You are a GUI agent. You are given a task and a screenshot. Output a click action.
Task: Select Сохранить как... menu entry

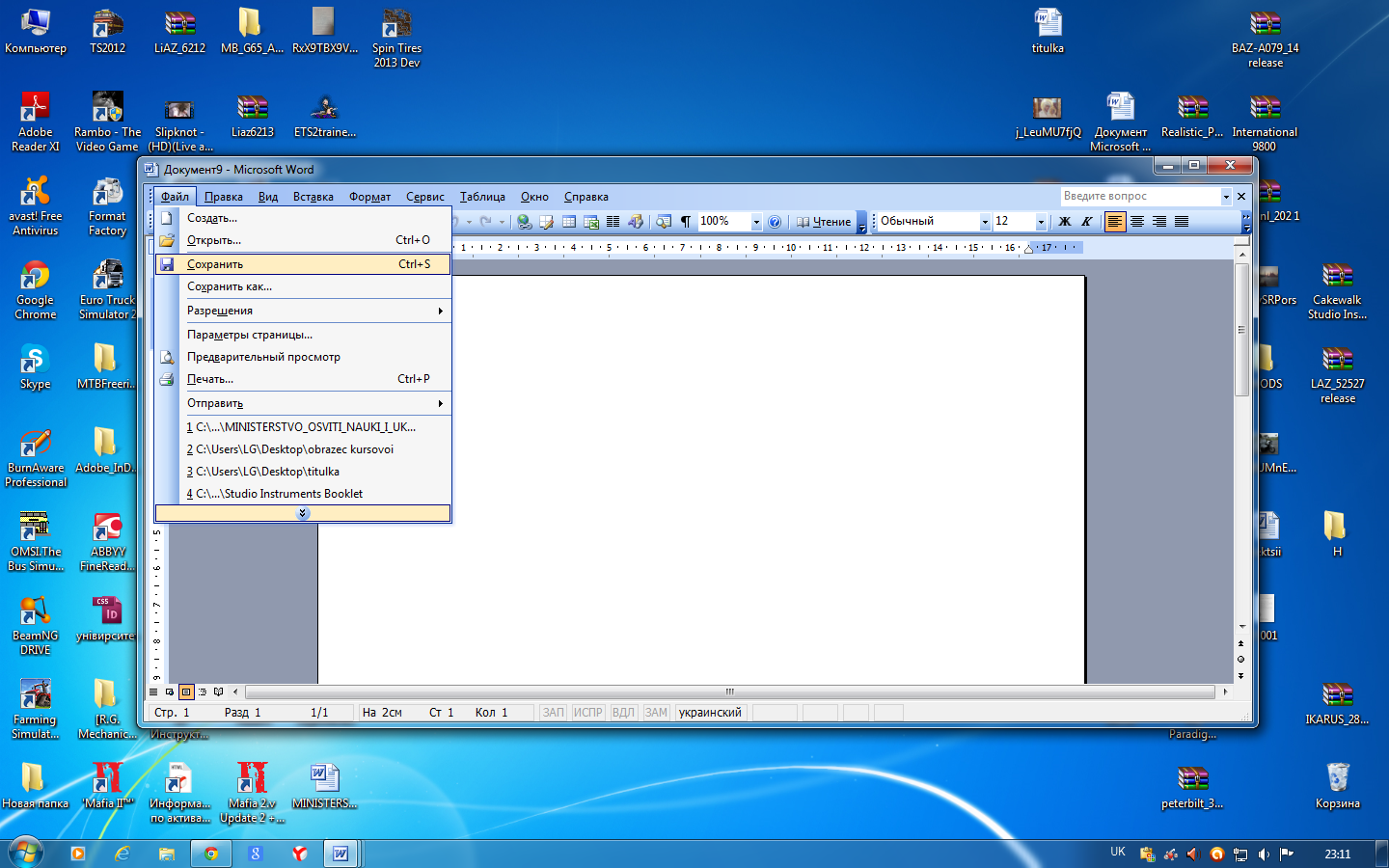point(303,286)
